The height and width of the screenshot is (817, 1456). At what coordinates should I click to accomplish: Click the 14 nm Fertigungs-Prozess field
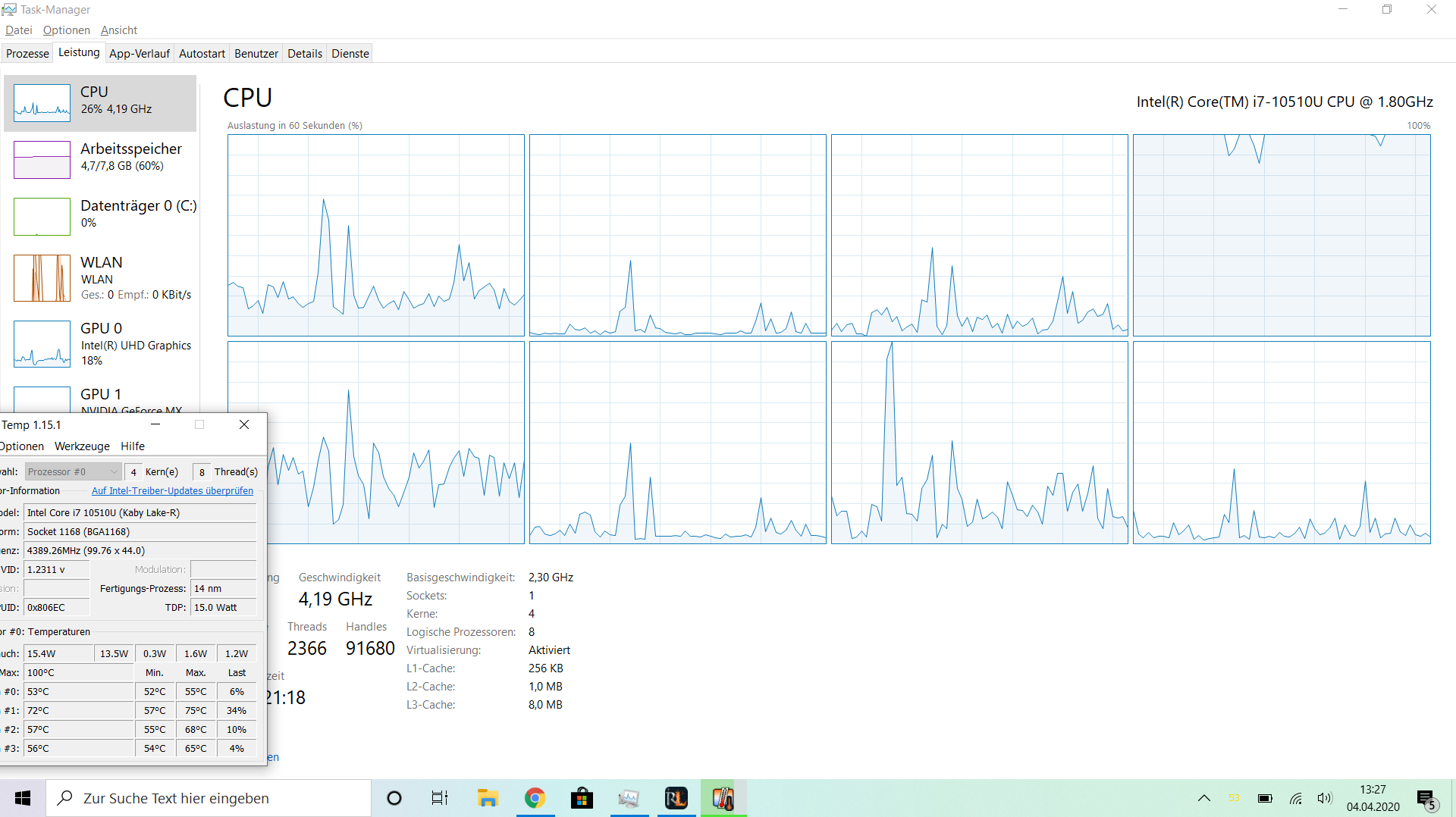coord(224,588)
